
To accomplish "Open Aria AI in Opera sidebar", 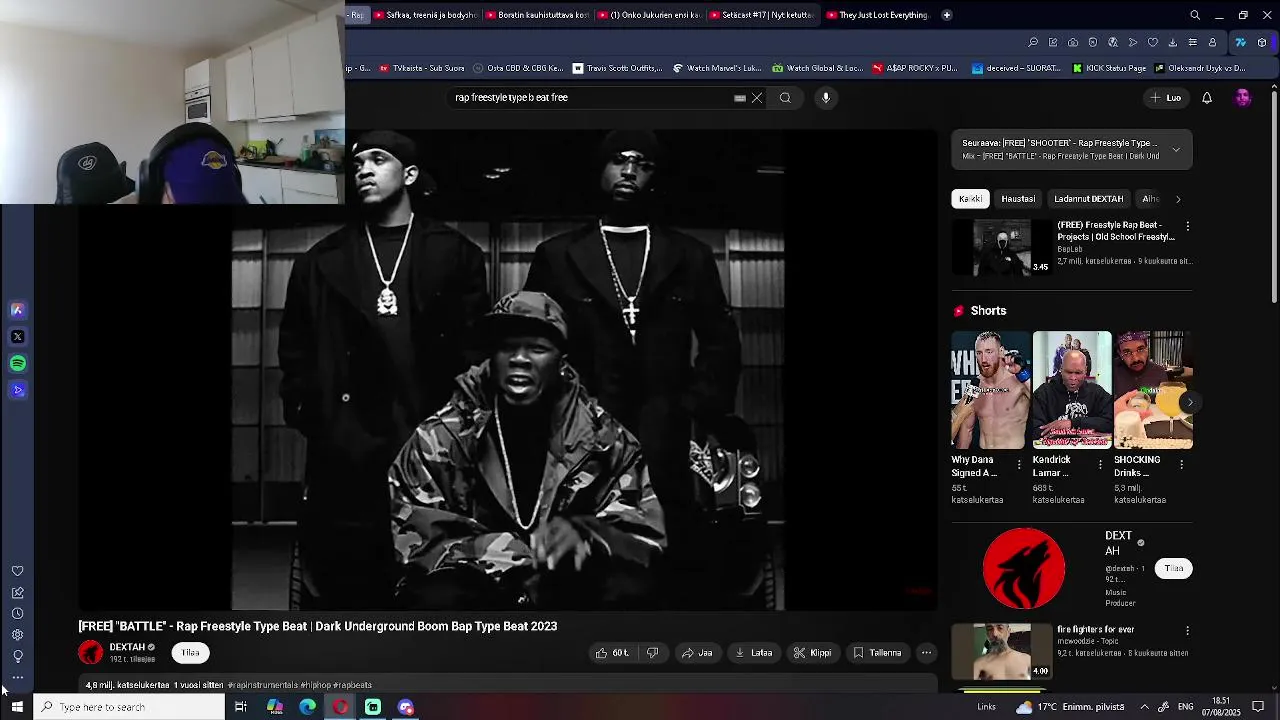I will 17,310.
